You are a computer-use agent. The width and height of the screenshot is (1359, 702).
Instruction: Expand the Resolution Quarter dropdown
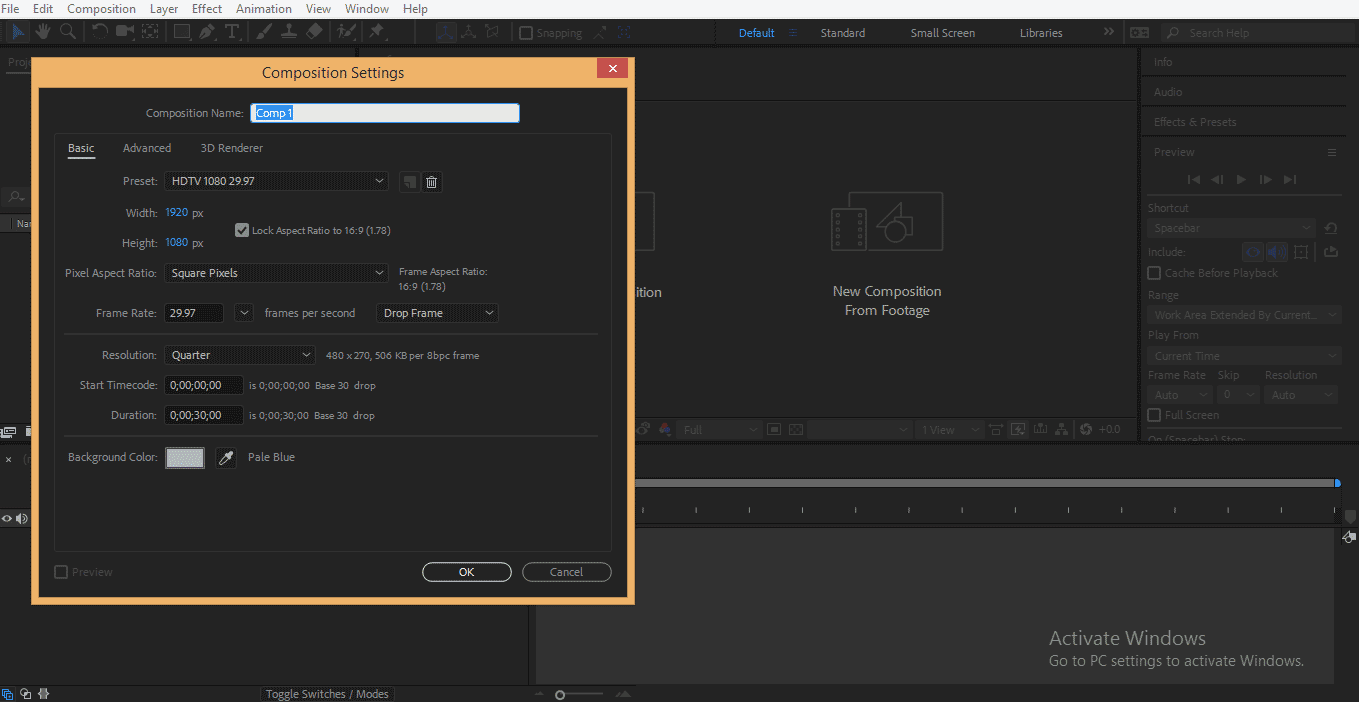[240, 355]
